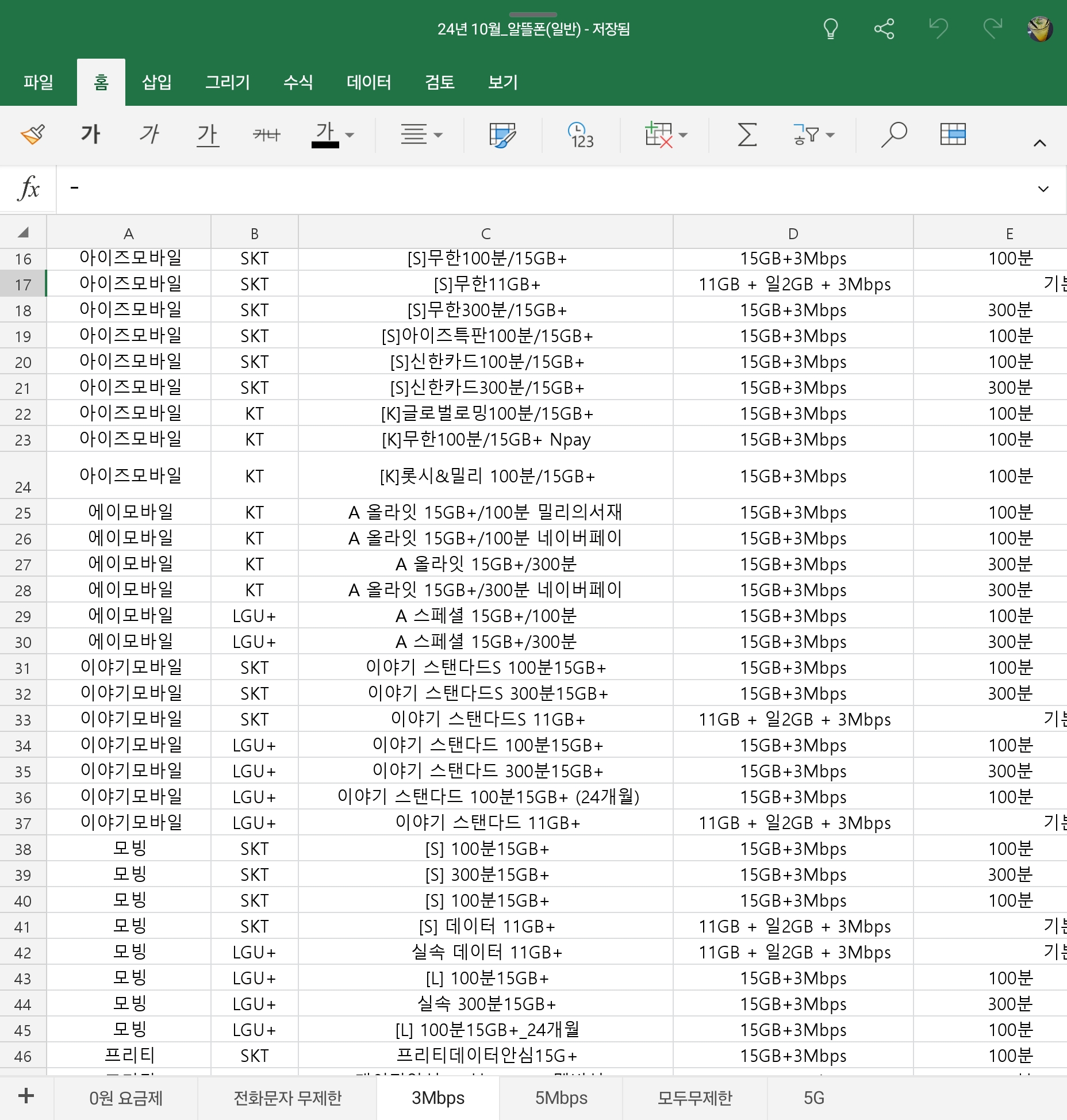1067x1120 pixels.
Task: Switch to the 보기 ribbon tab
Action: pyautogui.click(x=503, y=82)
